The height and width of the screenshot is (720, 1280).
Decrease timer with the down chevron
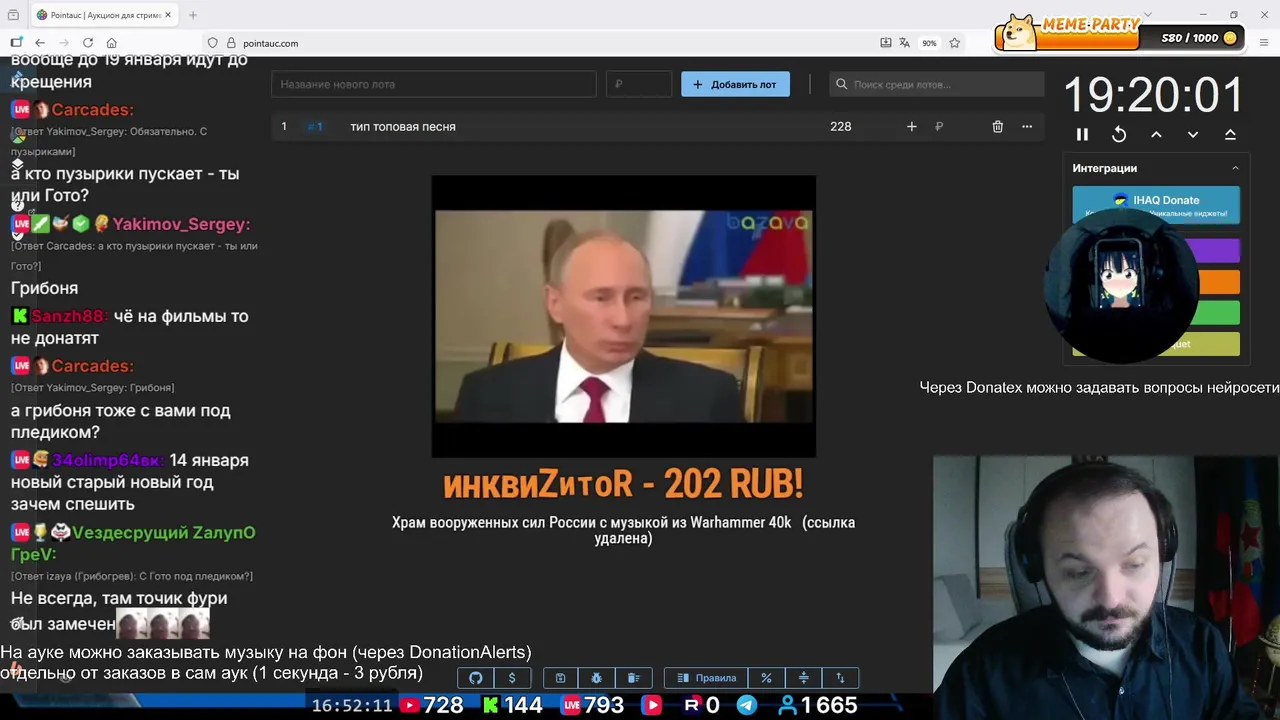tap(1193, 134)
